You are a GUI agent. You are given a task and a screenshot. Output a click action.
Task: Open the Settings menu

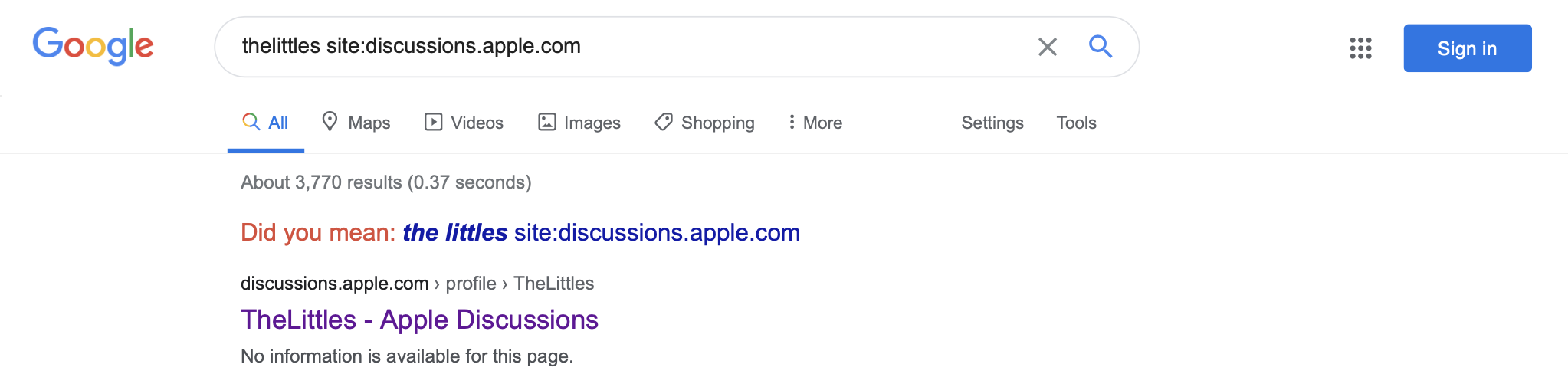coord(992,123)
